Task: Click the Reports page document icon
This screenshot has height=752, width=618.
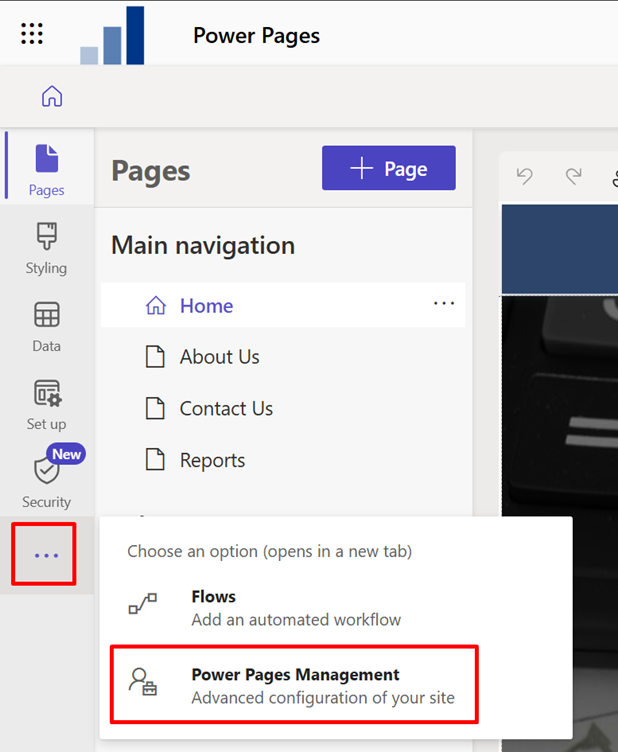Action: tap(155, 459)
